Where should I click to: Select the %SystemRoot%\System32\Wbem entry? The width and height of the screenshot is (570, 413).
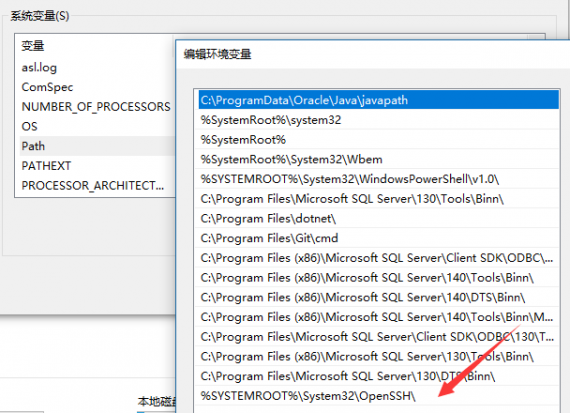click(378, 159)
